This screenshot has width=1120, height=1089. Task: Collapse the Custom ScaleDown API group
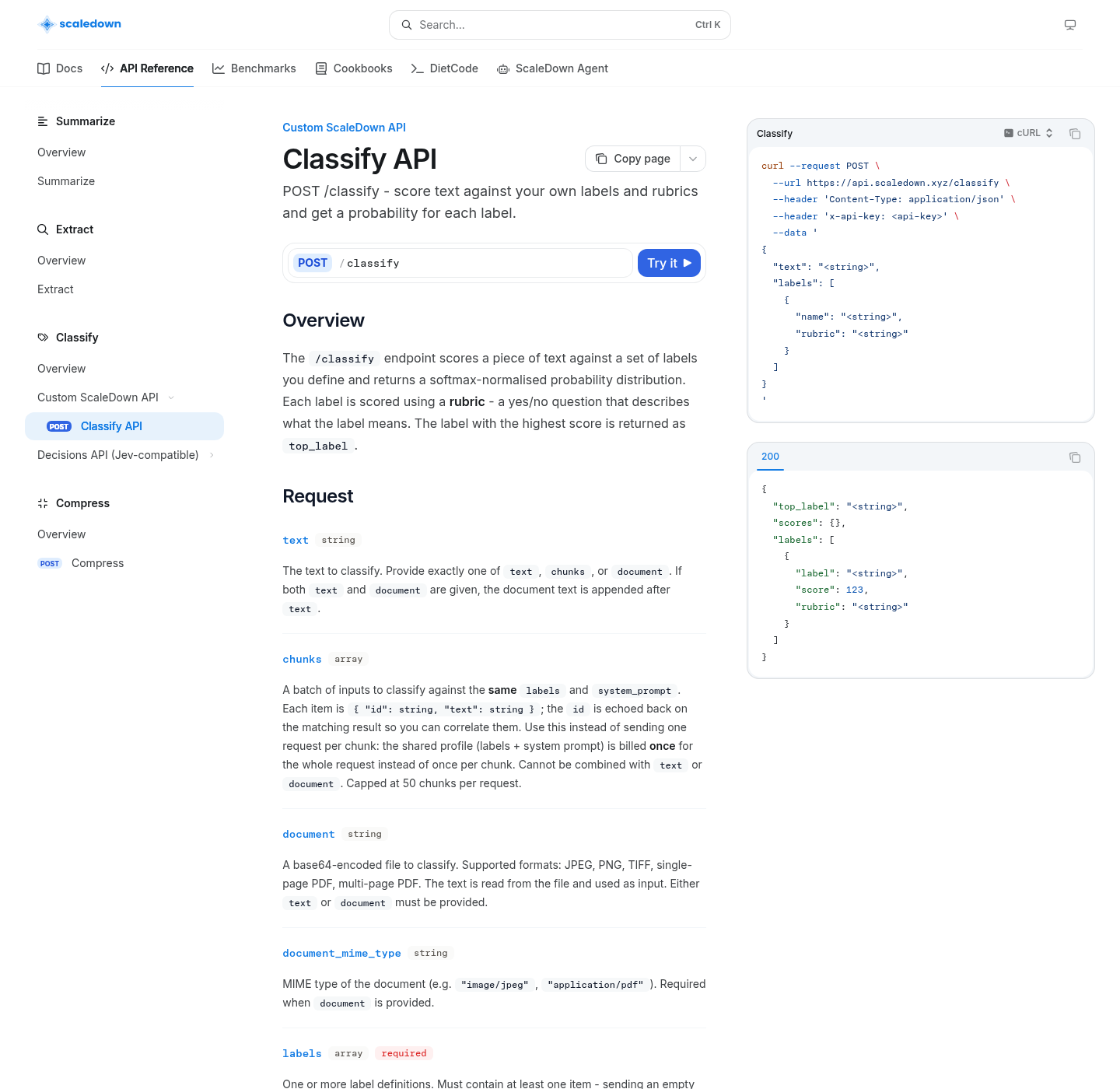tap(171, 397)
